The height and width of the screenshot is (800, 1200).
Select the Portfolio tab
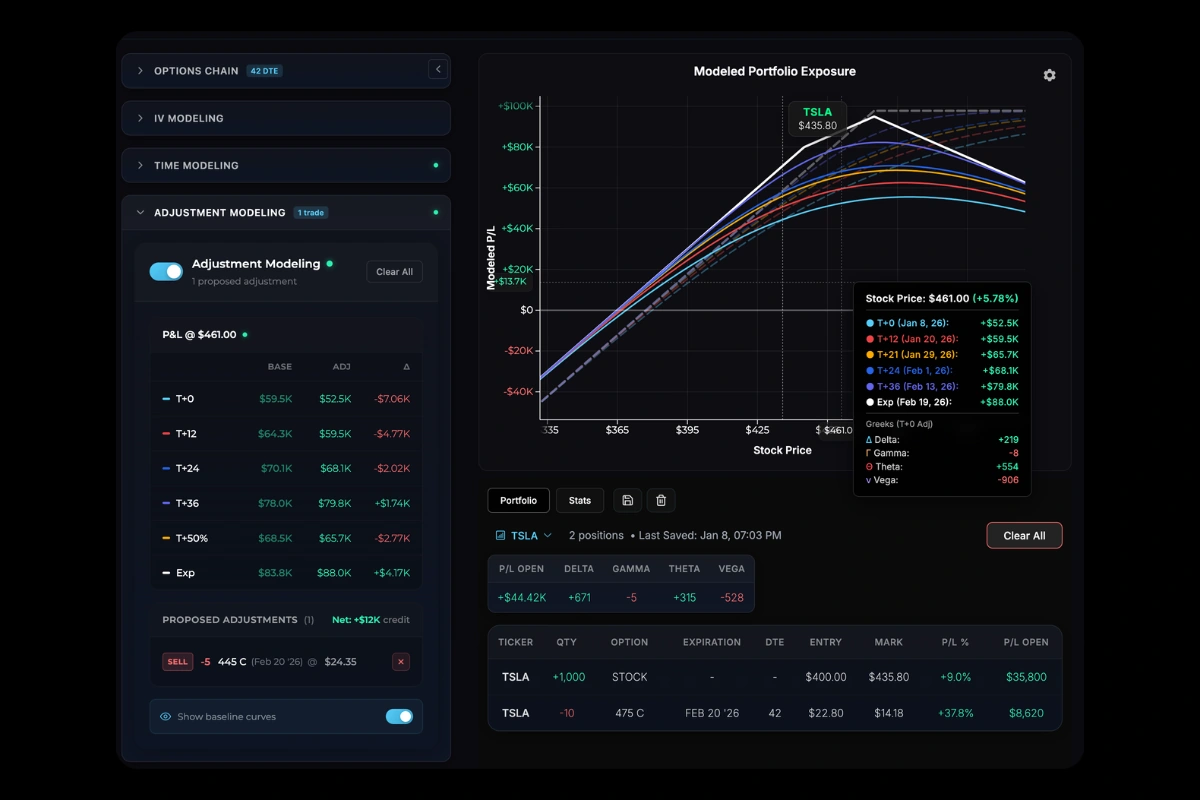[x=518, y=500]
